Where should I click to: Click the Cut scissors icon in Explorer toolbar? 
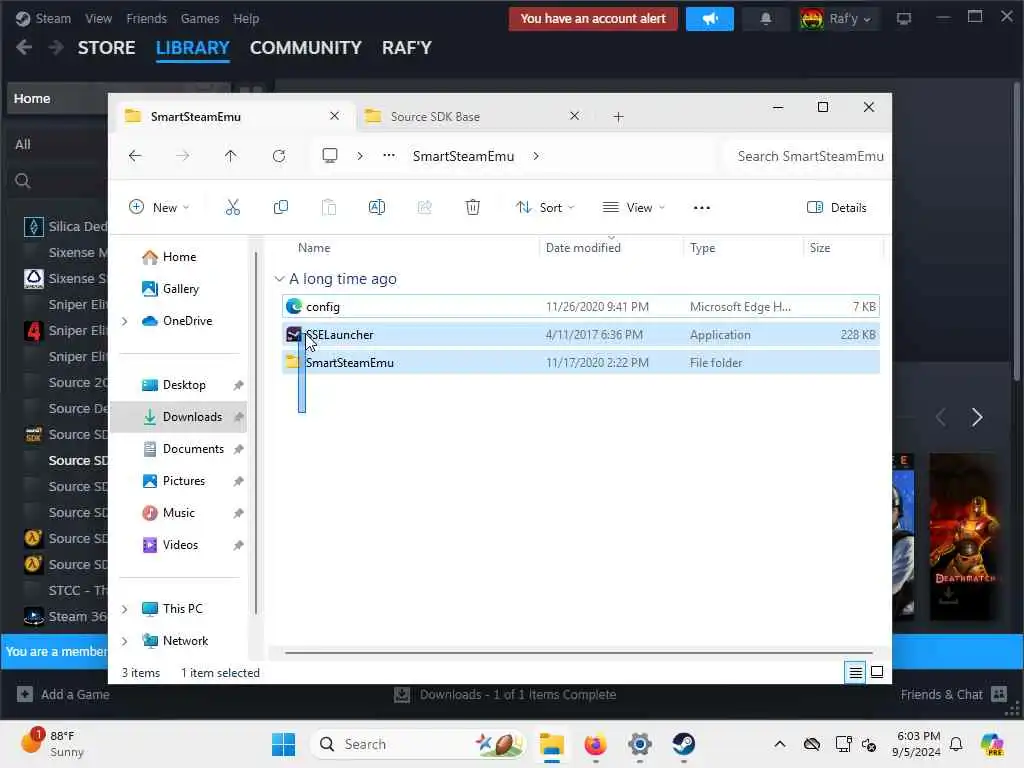point(232,208)
